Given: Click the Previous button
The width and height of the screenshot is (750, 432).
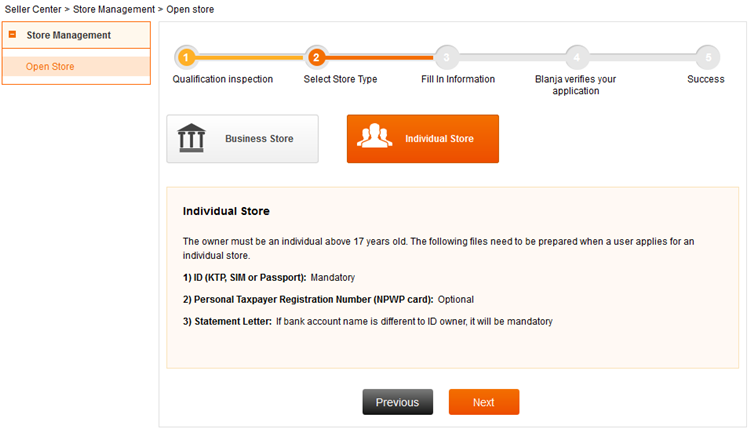Looking at the screenshot, I should pyautogui.click(x=397, y=402).
